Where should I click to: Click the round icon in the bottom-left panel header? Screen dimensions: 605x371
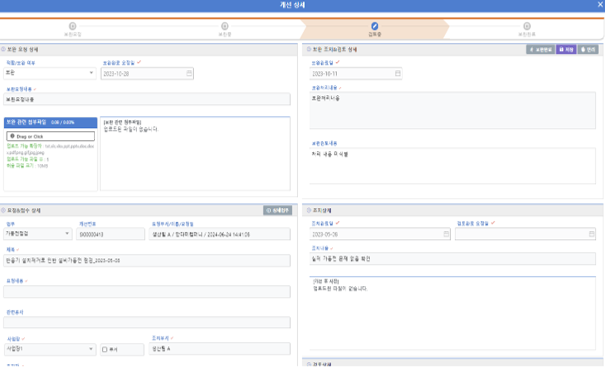[x=3, y=210]
